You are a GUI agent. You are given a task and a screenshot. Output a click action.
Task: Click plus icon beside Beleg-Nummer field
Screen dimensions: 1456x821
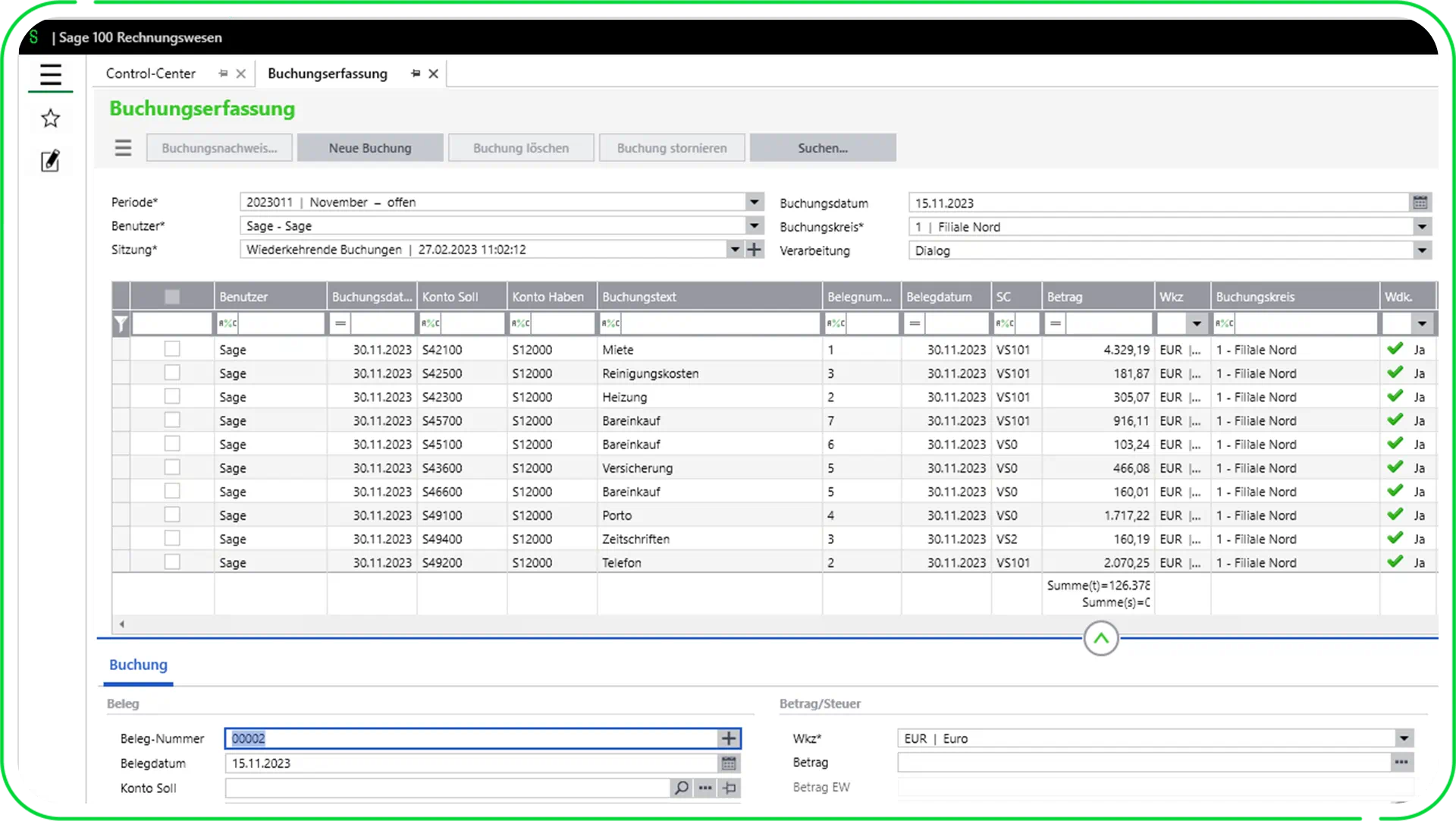click(729, 738)
